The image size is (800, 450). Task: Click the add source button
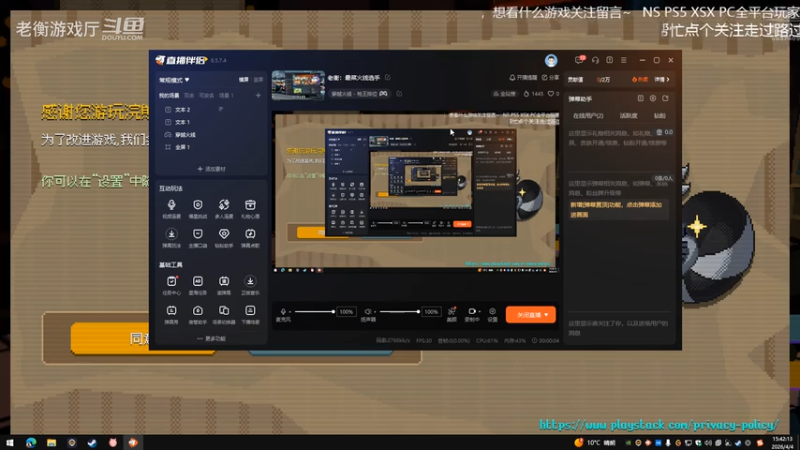pyautogui.click(x=211, y=169)
